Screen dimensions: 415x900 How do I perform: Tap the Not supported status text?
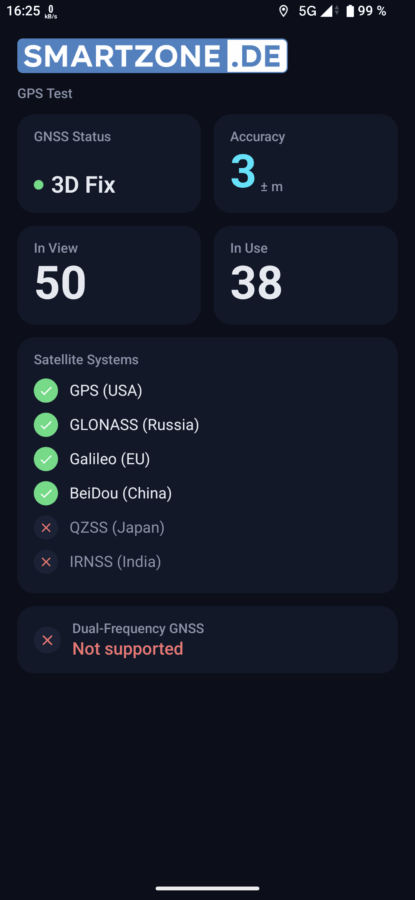(x=127, y=649)
